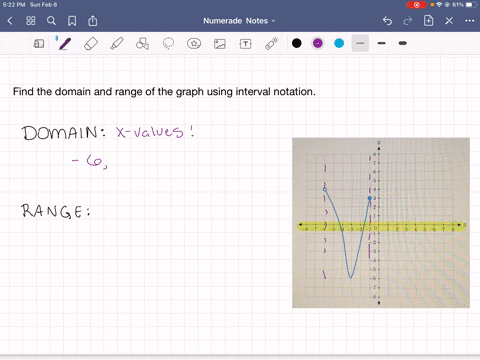Select the Image insert tool
Image resolution: width=480 pixels, height=360 pixels.
(x=220, y=44)
